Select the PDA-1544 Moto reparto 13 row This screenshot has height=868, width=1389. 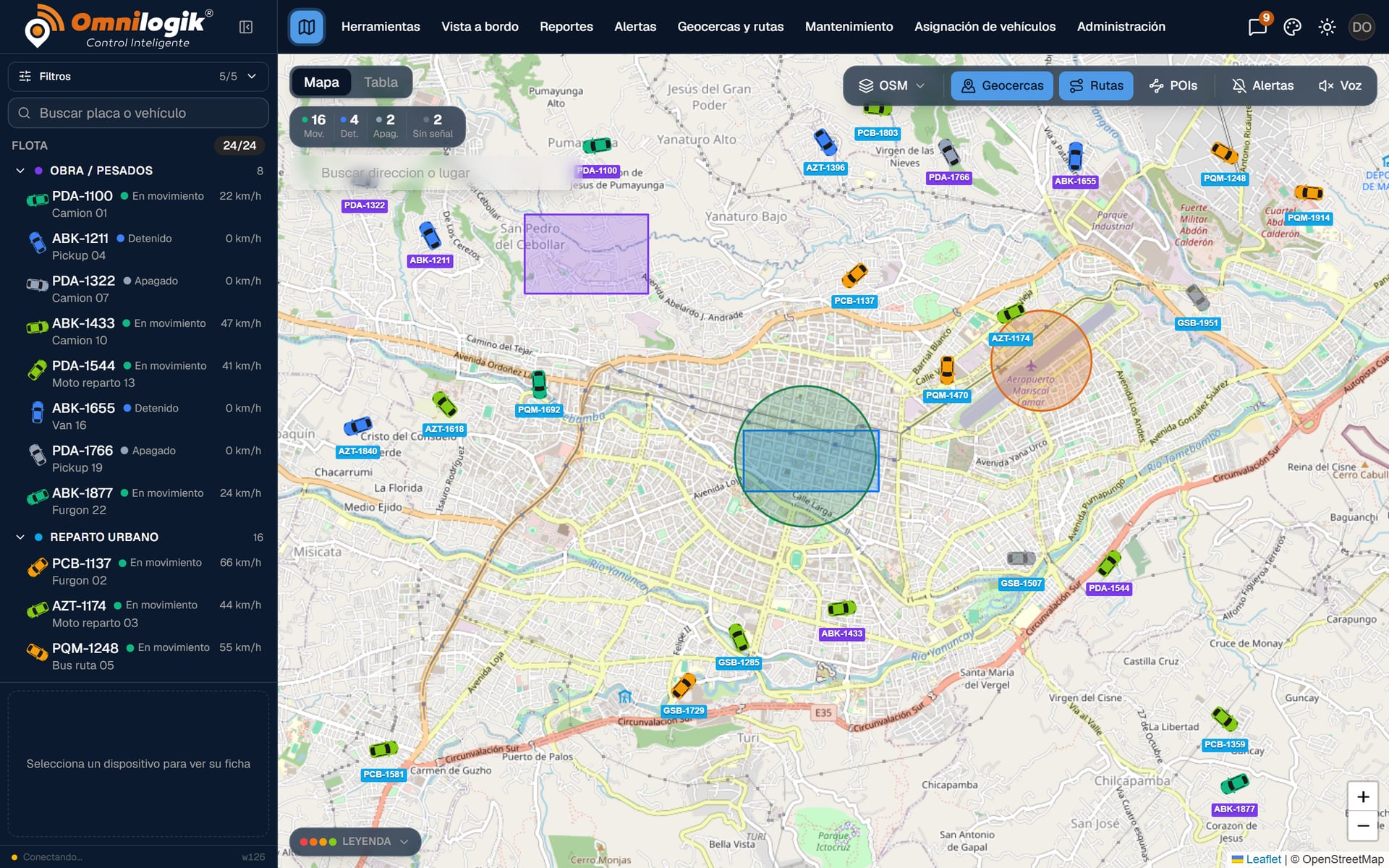[138, 374]
